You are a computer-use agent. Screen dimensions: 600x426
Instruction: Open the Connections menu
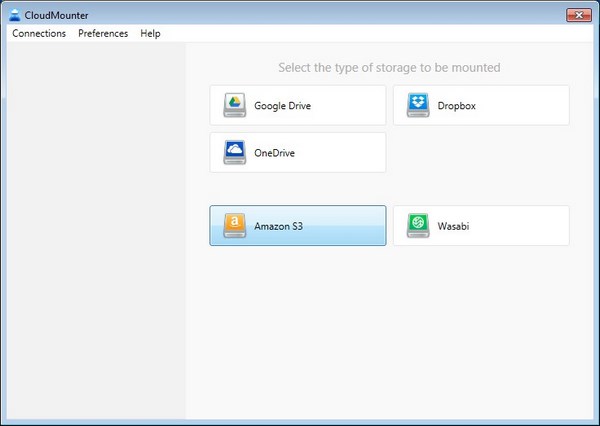tap(39, 34)
